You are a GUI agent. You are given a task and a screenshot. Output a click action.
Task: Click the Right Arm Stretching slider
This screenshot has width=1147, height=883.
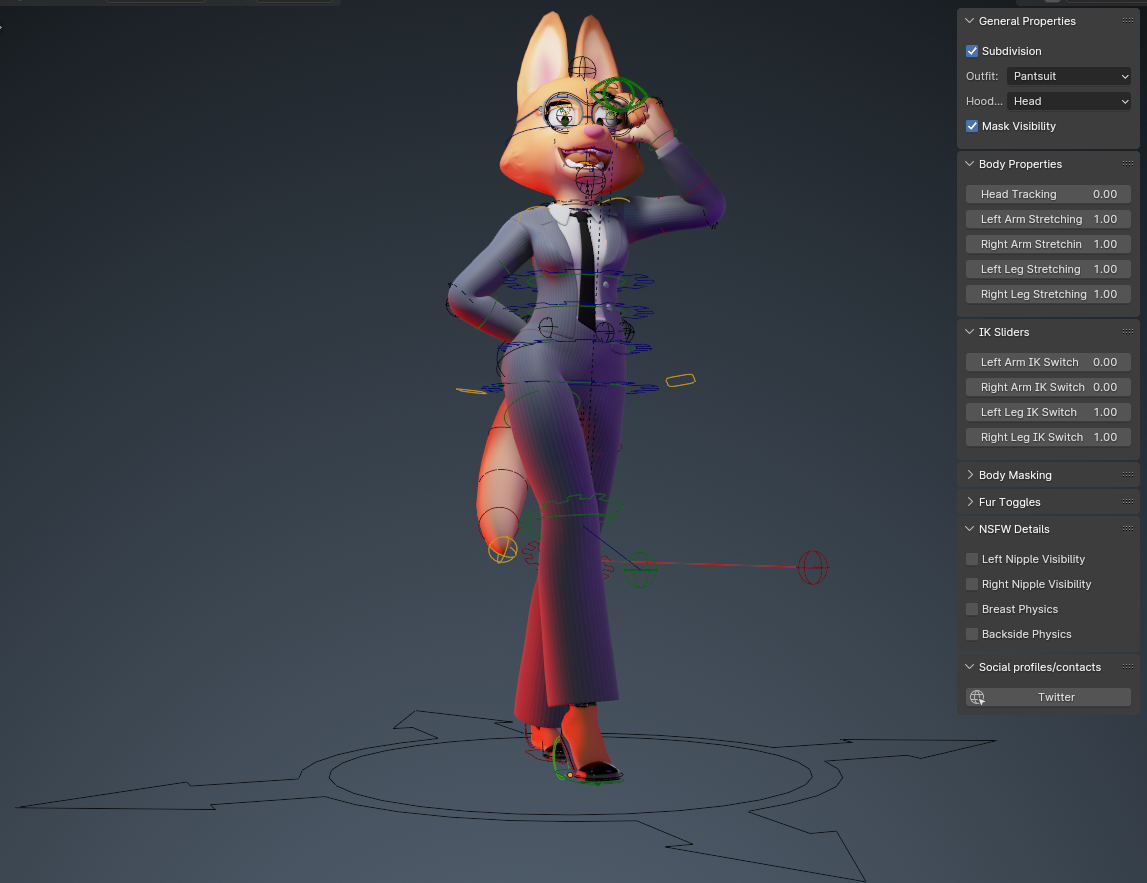[x=1048, y=244]
